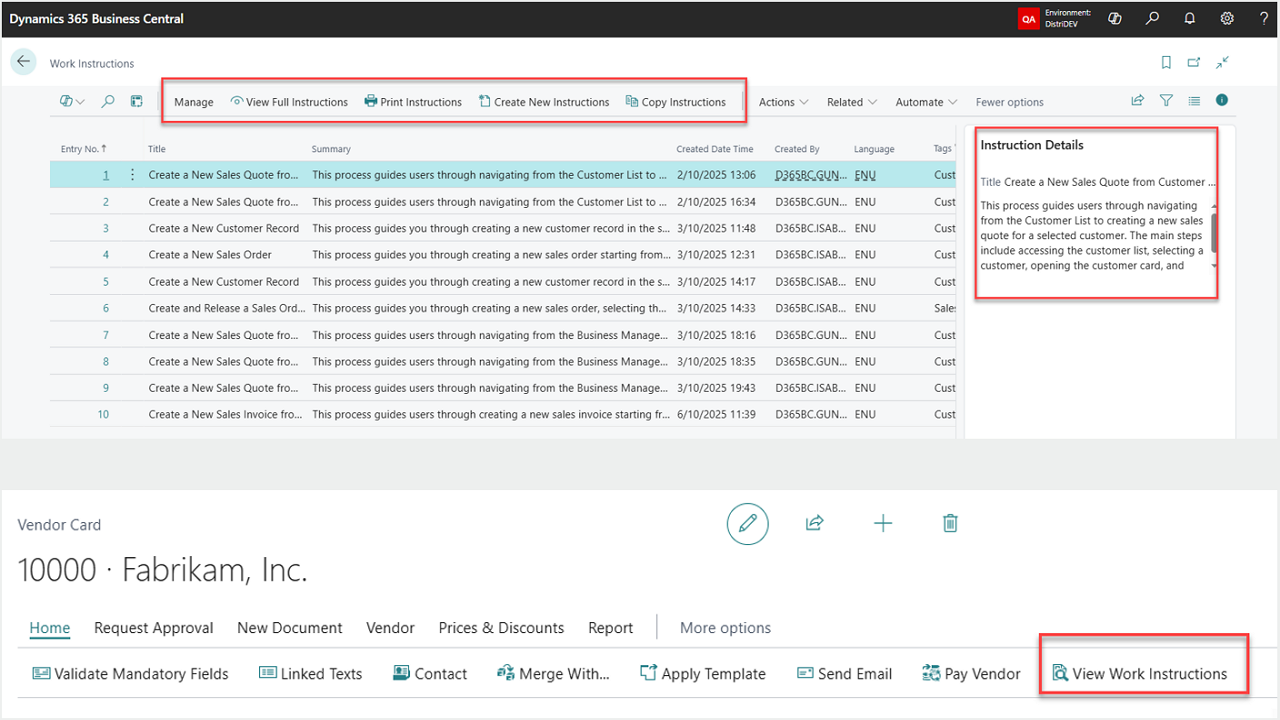
Task: Open entry number 3 link
Action: point(105,228)
